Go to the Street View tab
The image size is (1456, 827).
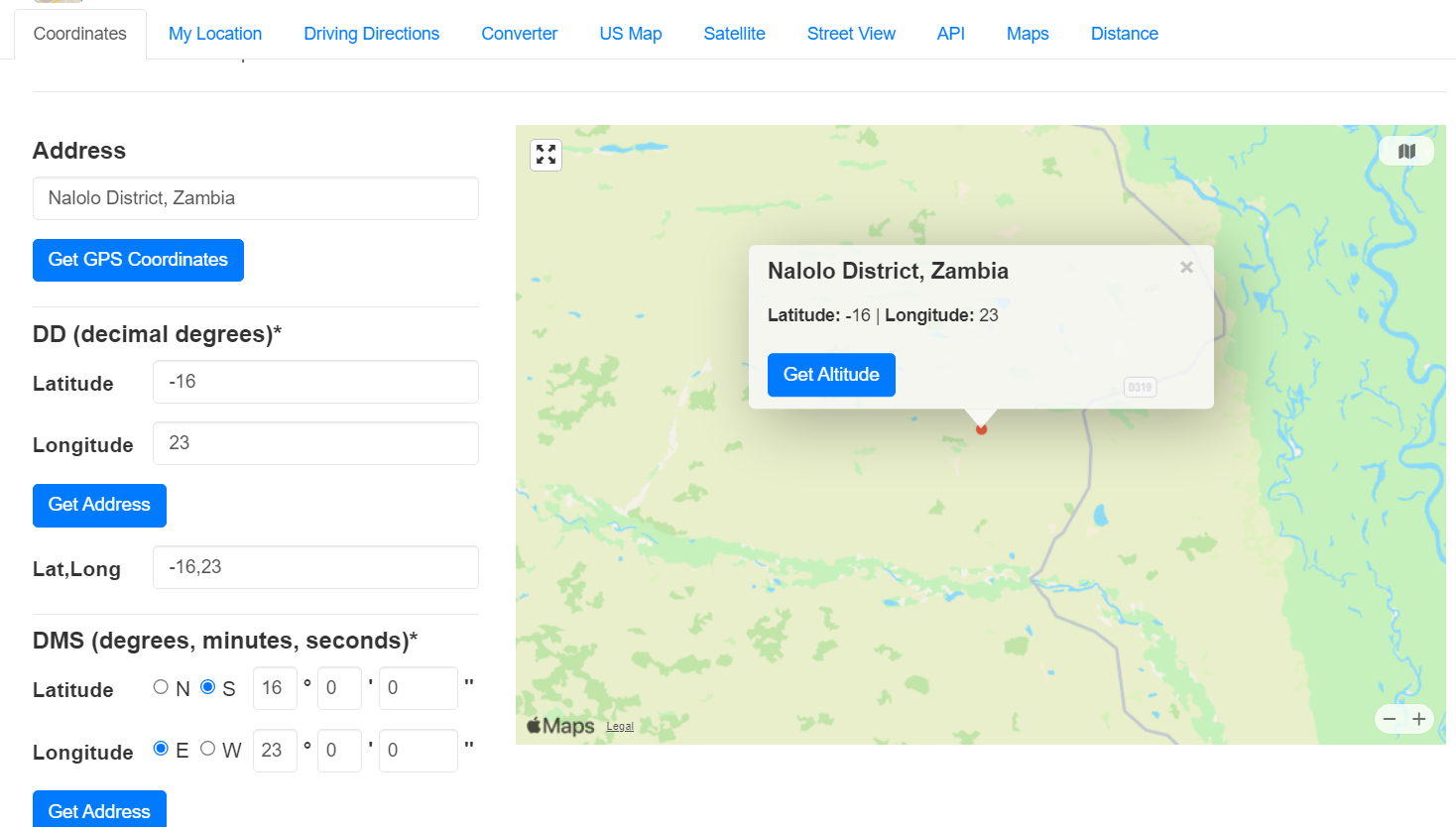[x=851, y=34]
